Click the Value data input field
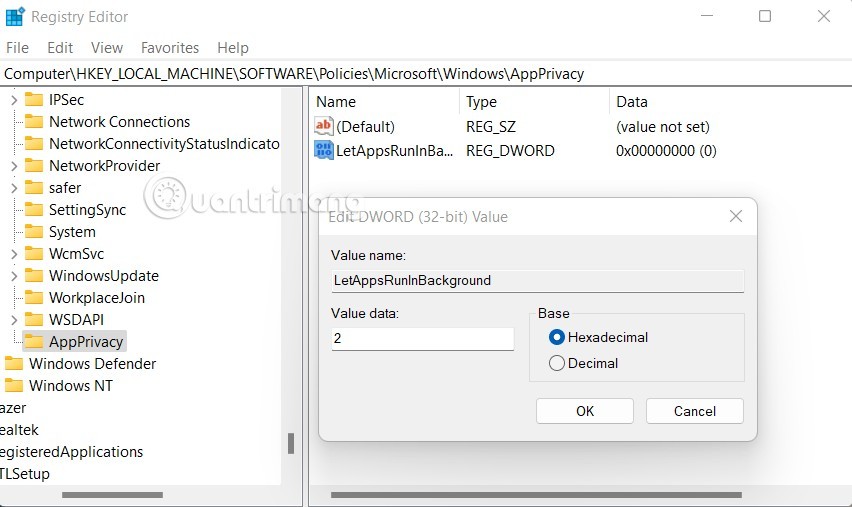This screenshot has width=852, height=507. click(422, 339)
